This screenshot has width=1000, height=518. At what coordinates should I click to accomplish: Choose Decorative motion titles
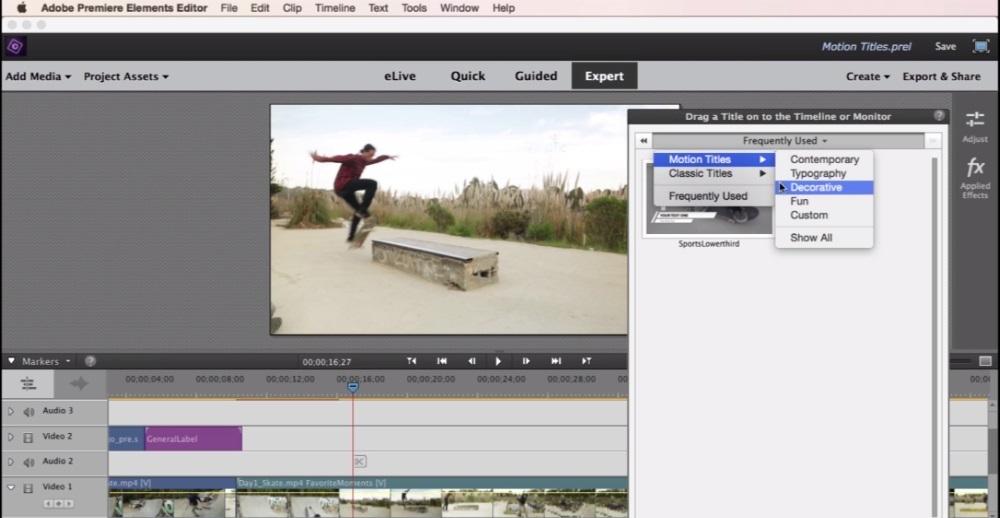pos(824,188)
